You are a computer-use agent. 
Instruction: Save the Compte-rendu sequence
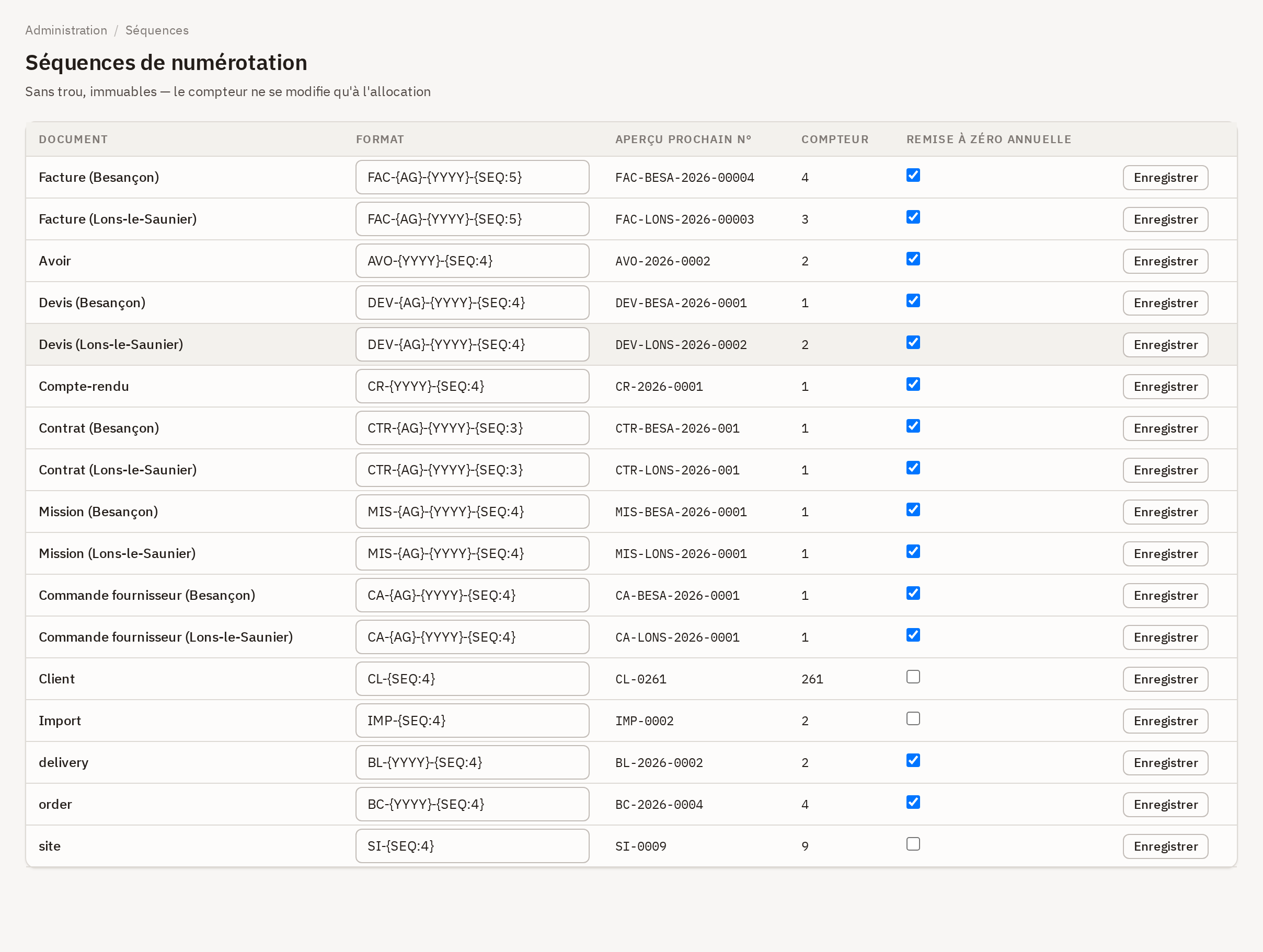[x=1165, y=387]
